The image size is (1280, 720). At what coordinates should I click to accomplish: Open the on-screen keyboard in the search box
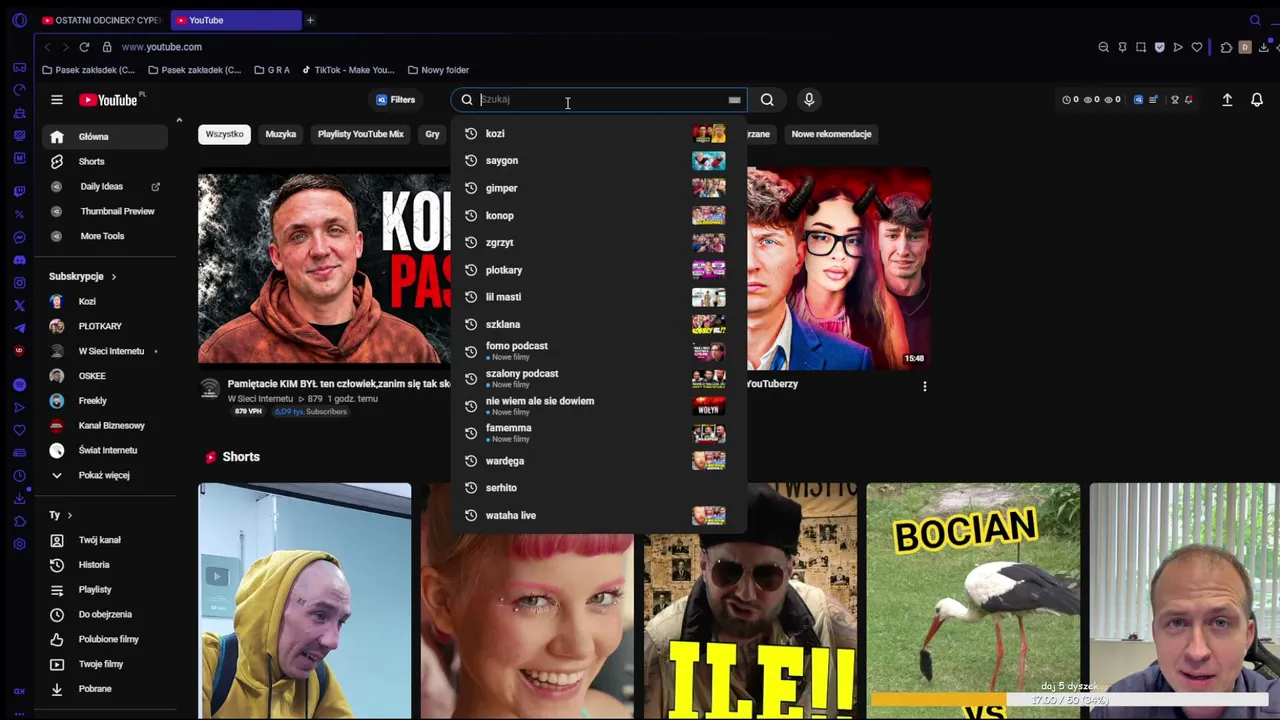(x=734, y=100)
